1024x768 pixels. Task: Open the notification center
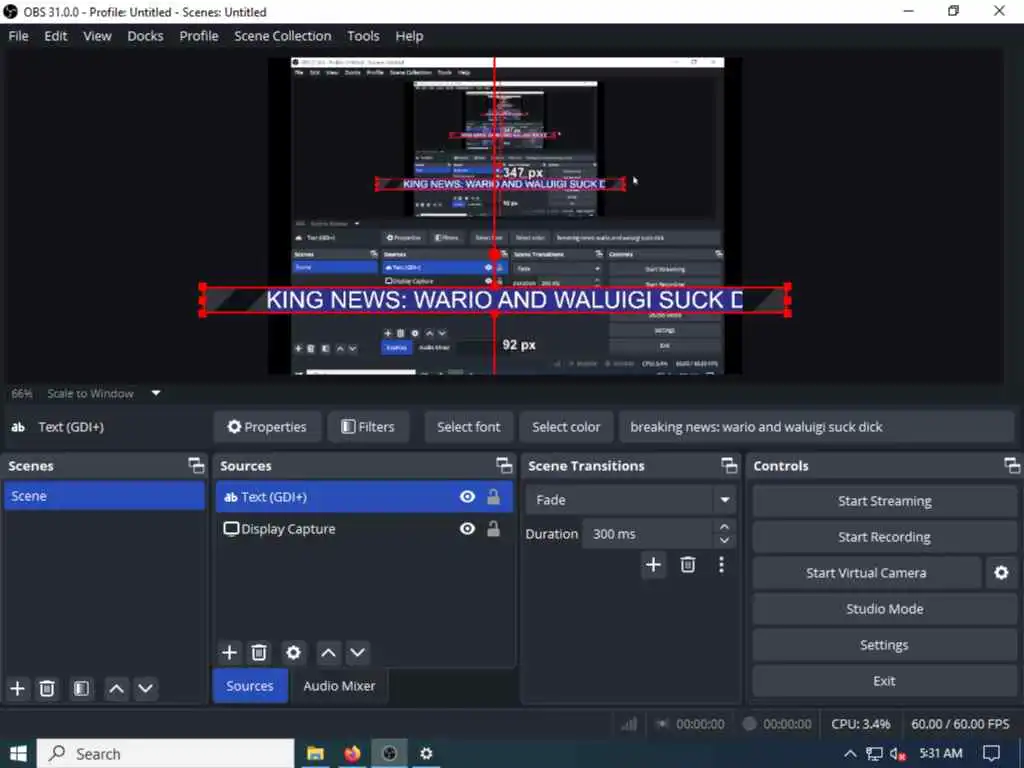tap(991, 754)
